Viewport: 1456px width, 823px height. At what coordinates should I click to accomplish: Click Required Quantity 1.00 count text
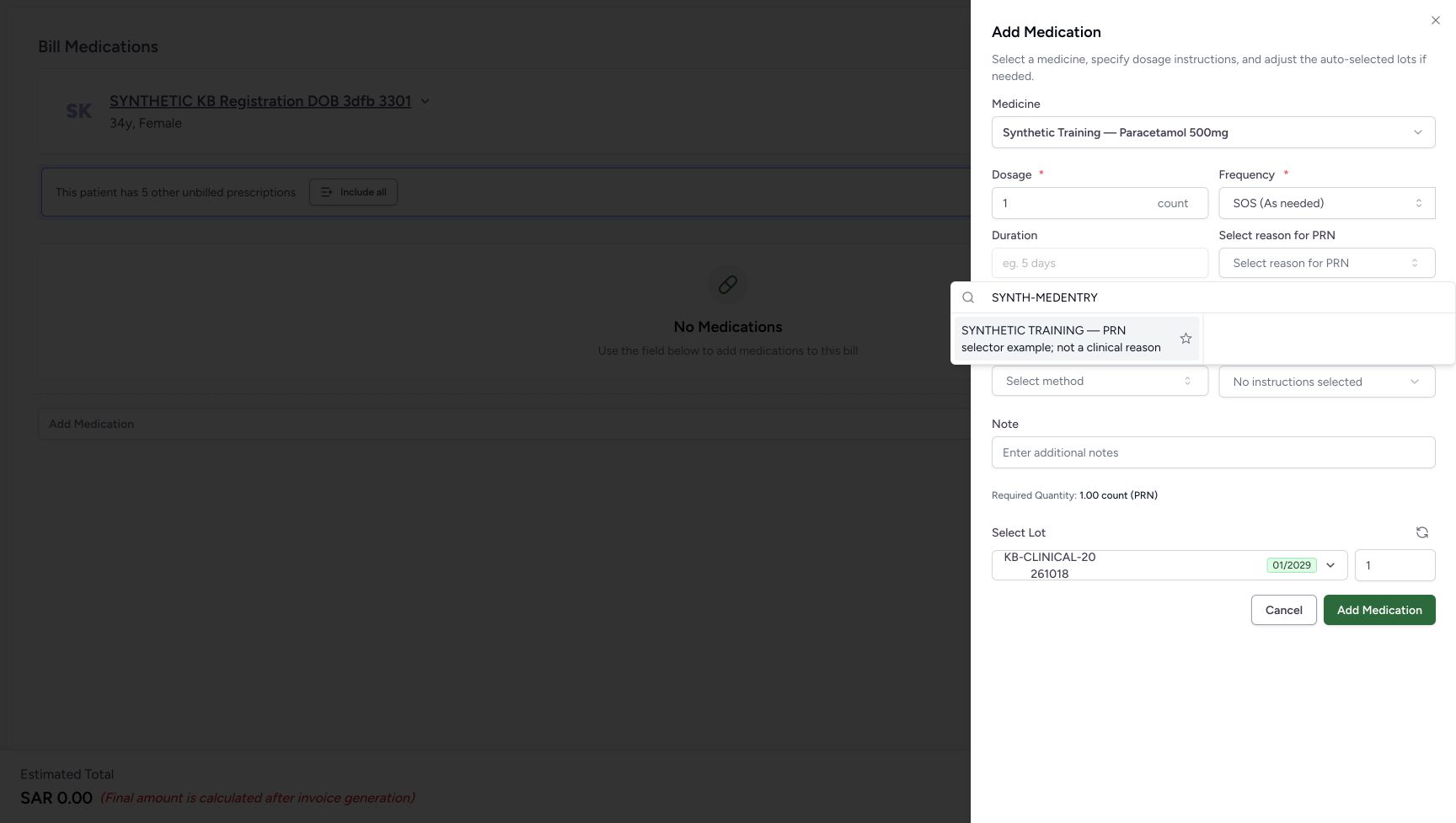click(x=1074, y=495)
